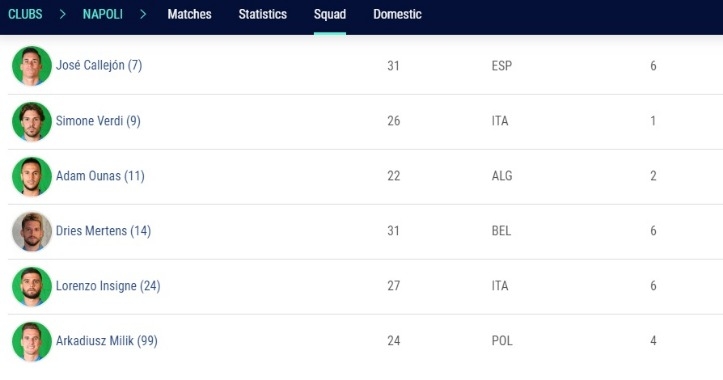Open Simone Verdi's player photo
This screenshot has height=380, width=723.
pos(32,121)
